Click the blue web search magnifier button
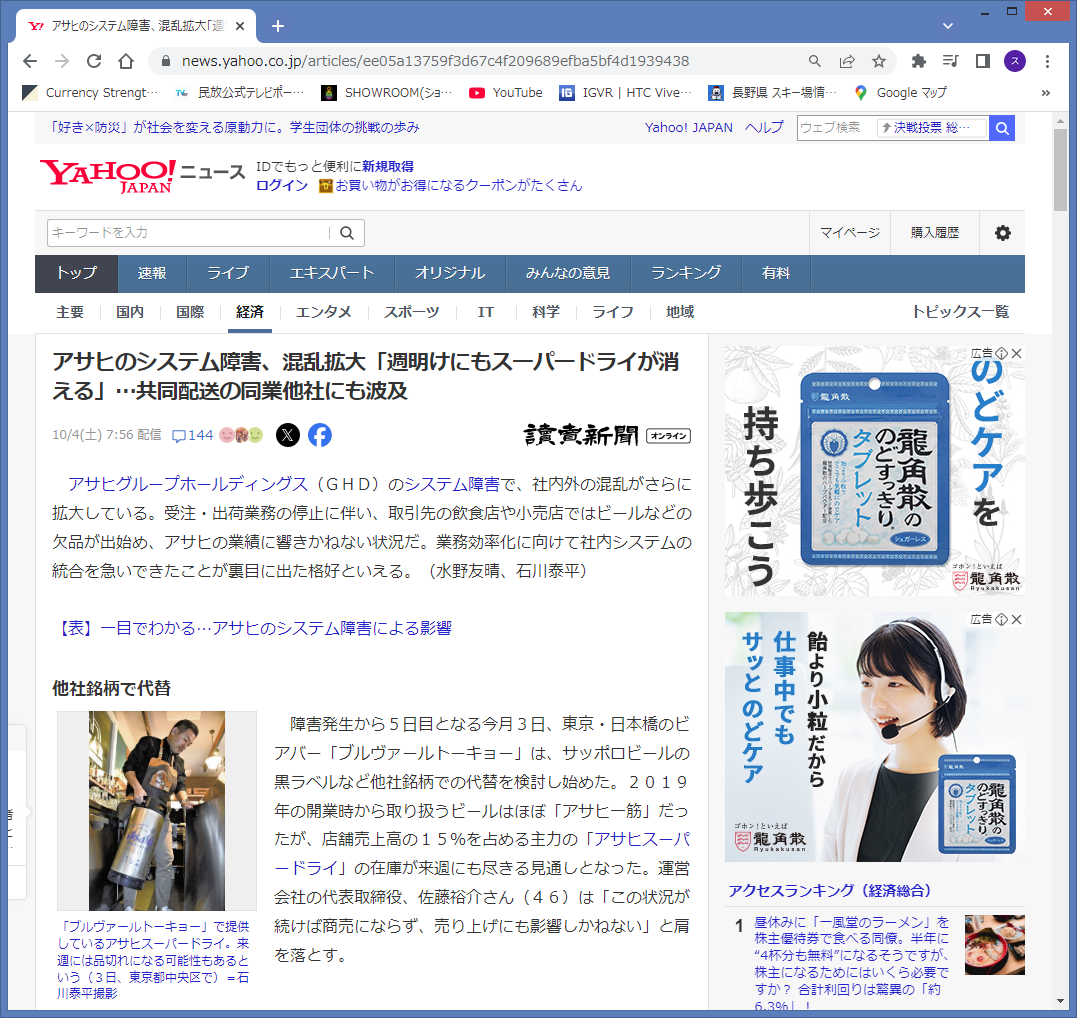 pos(1002,128)
